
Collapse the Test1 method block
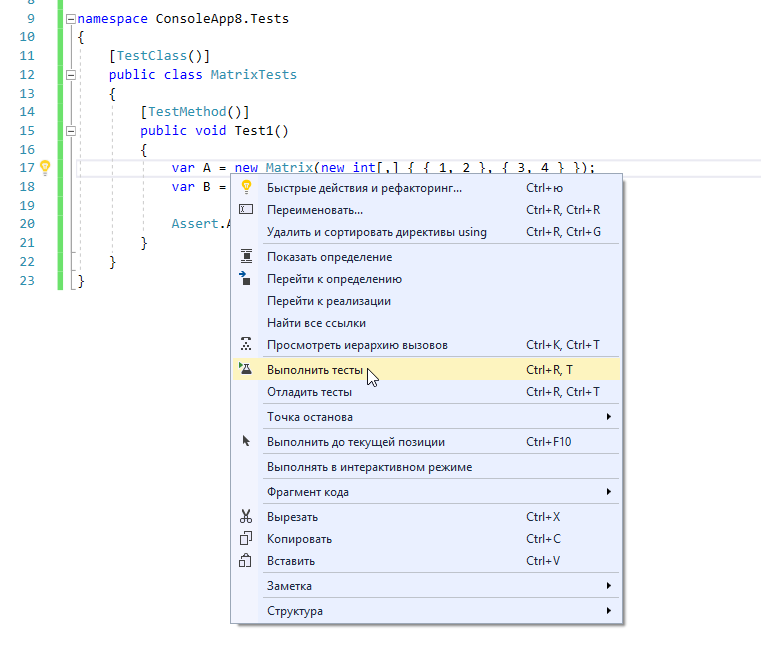point(71,131)
